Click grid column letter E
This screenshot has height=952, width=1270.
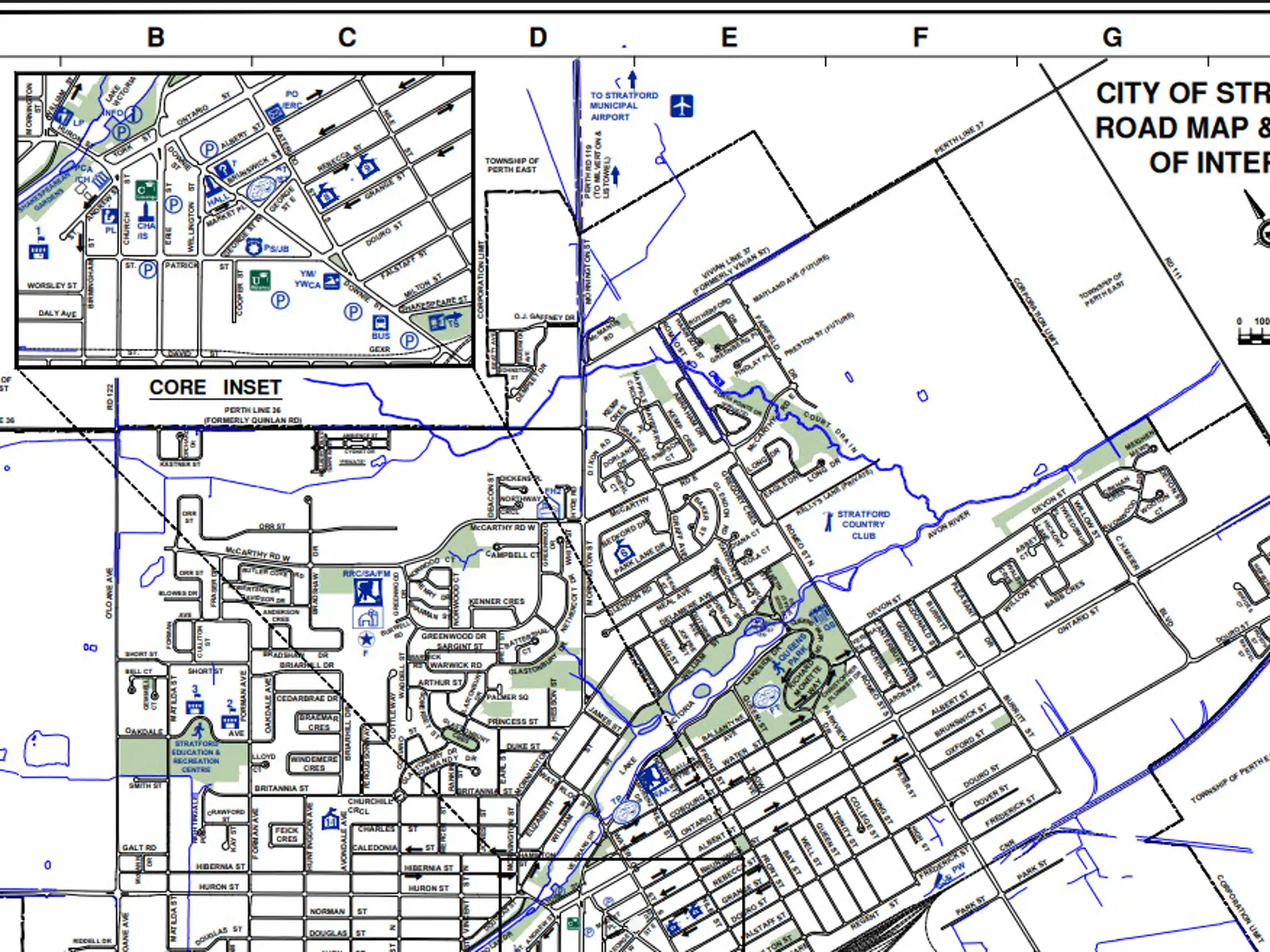(x=729, y=37)
